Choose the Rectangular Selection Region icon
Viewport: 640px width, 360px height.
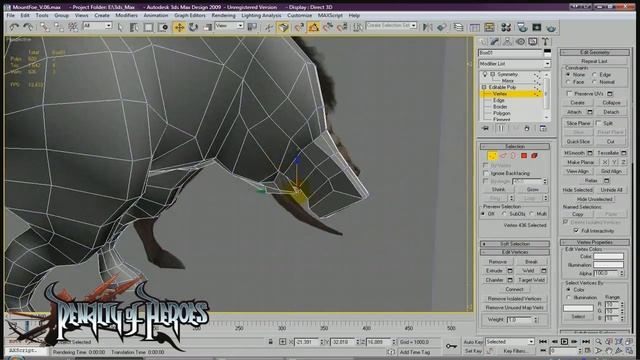click(148, 27)
